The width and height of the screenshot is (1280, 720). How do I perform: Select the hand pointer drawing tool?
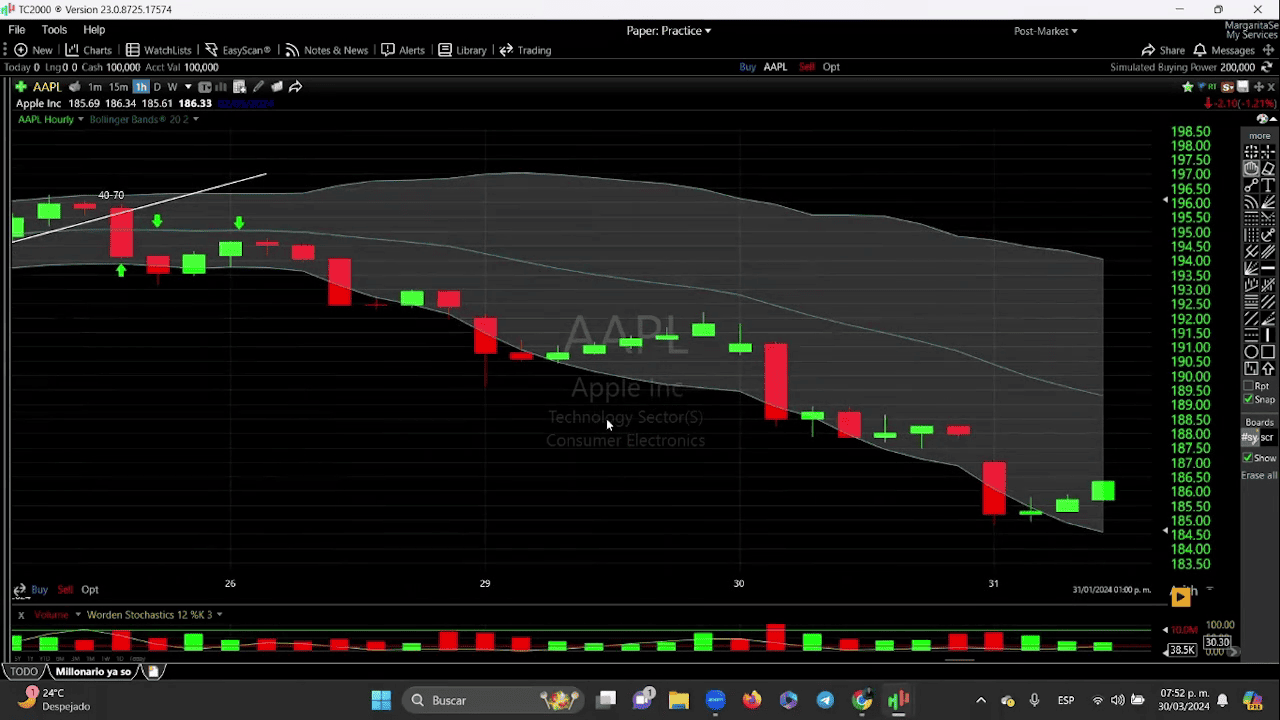[1251, 169]
